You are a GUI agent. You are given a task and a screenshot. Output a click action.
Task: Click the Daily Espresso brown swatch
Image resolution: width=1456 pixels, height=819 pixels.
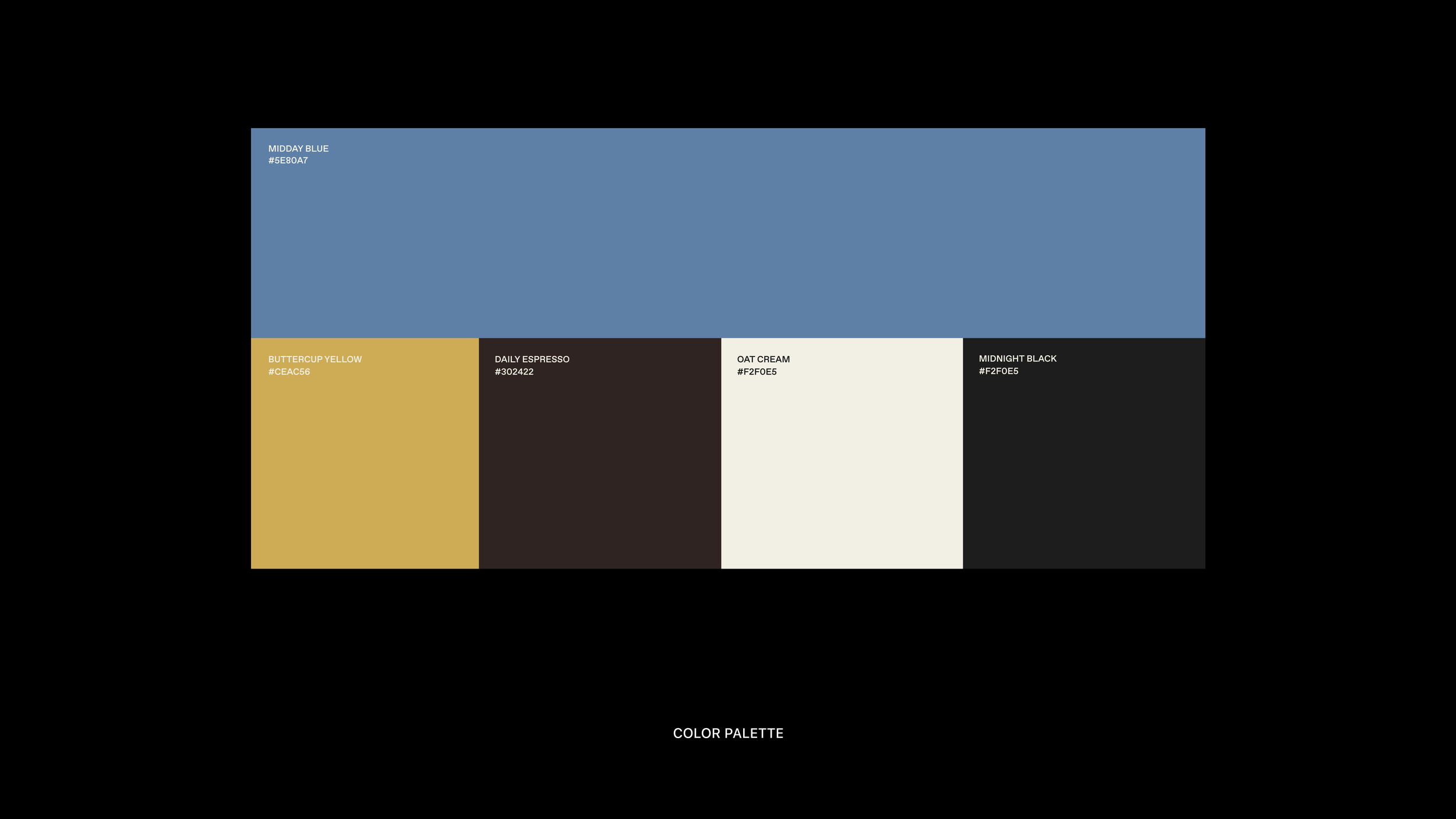coord(600,466)
